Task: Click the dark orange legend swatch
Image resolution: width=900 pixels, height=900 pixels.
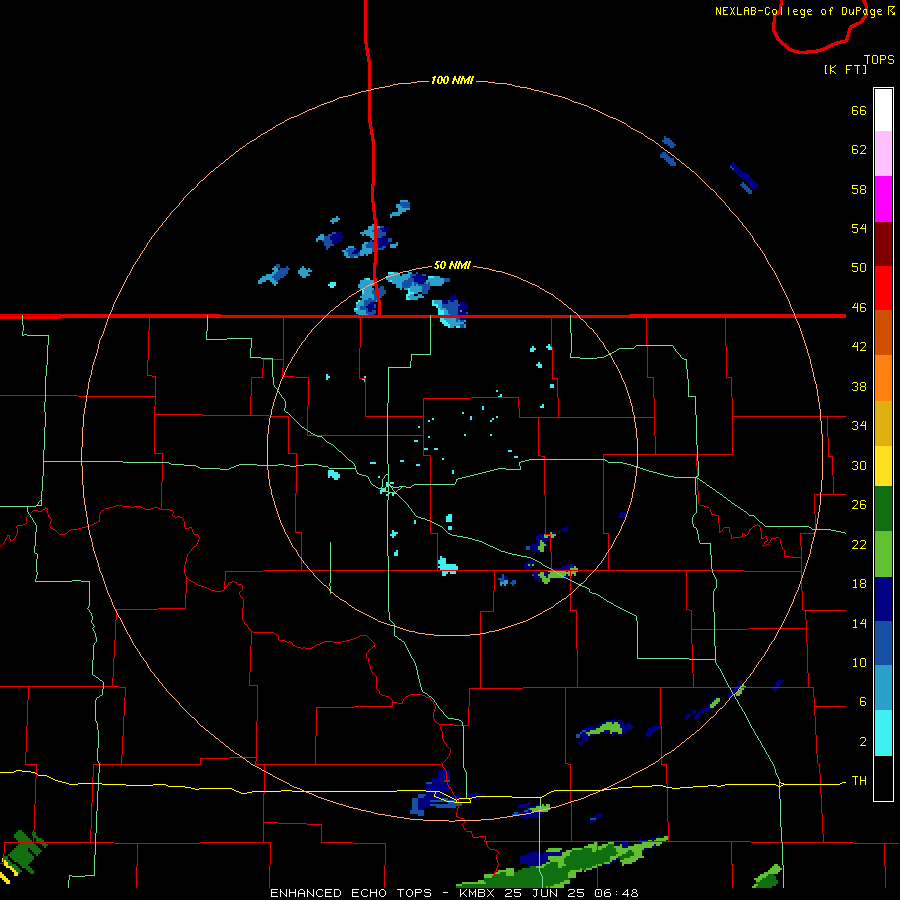Action: (883, 332)
